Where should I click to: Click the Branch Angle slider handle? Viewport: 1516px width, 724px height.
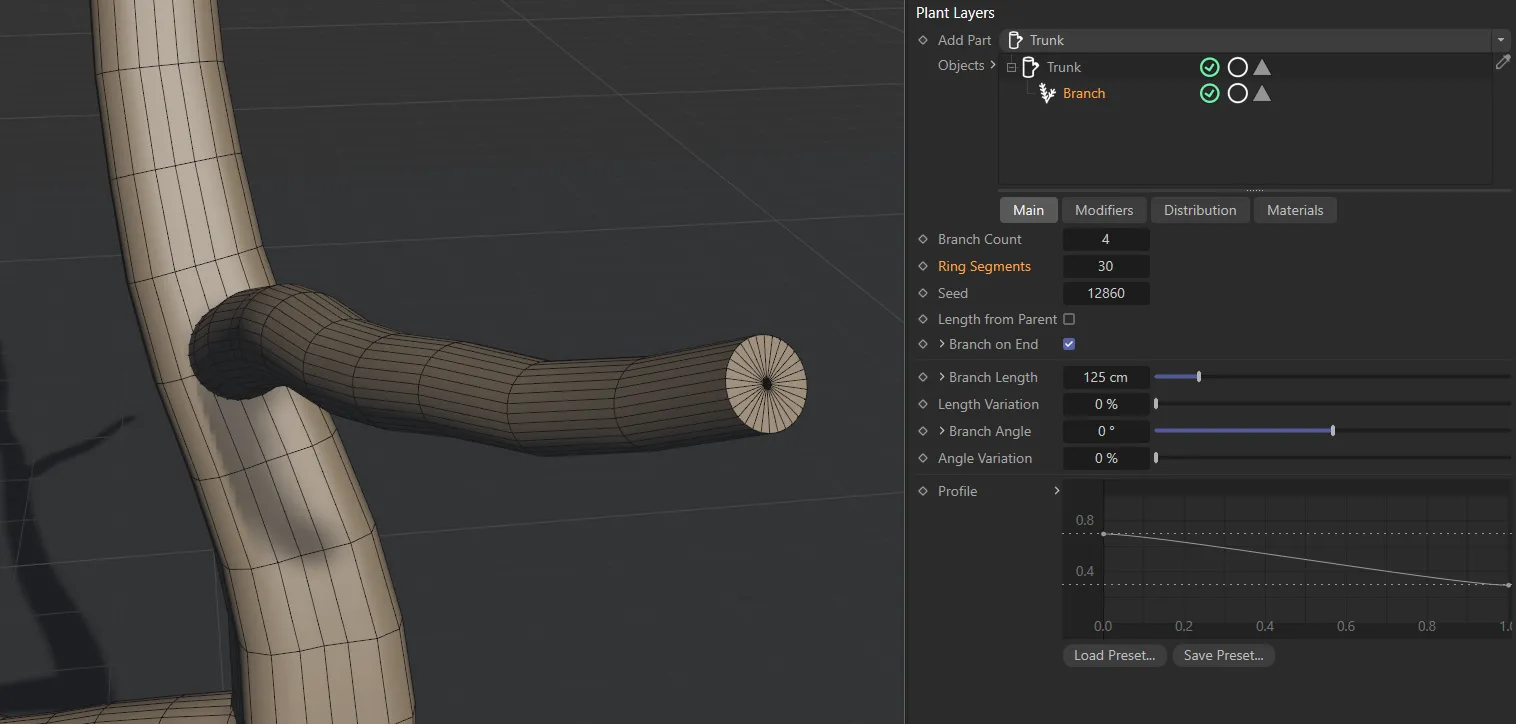tap(1333, 431)
